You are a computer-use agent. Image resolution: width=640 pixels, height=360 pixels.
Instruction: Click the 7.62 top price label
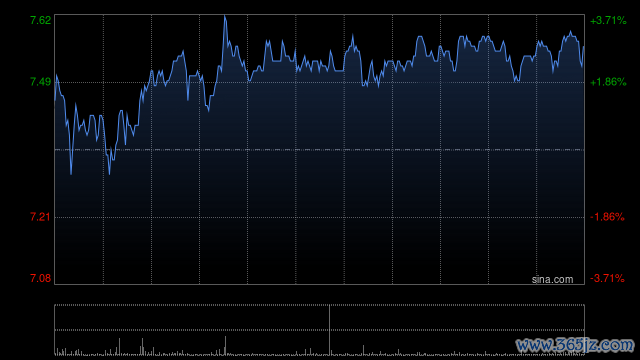coord(41,20)
